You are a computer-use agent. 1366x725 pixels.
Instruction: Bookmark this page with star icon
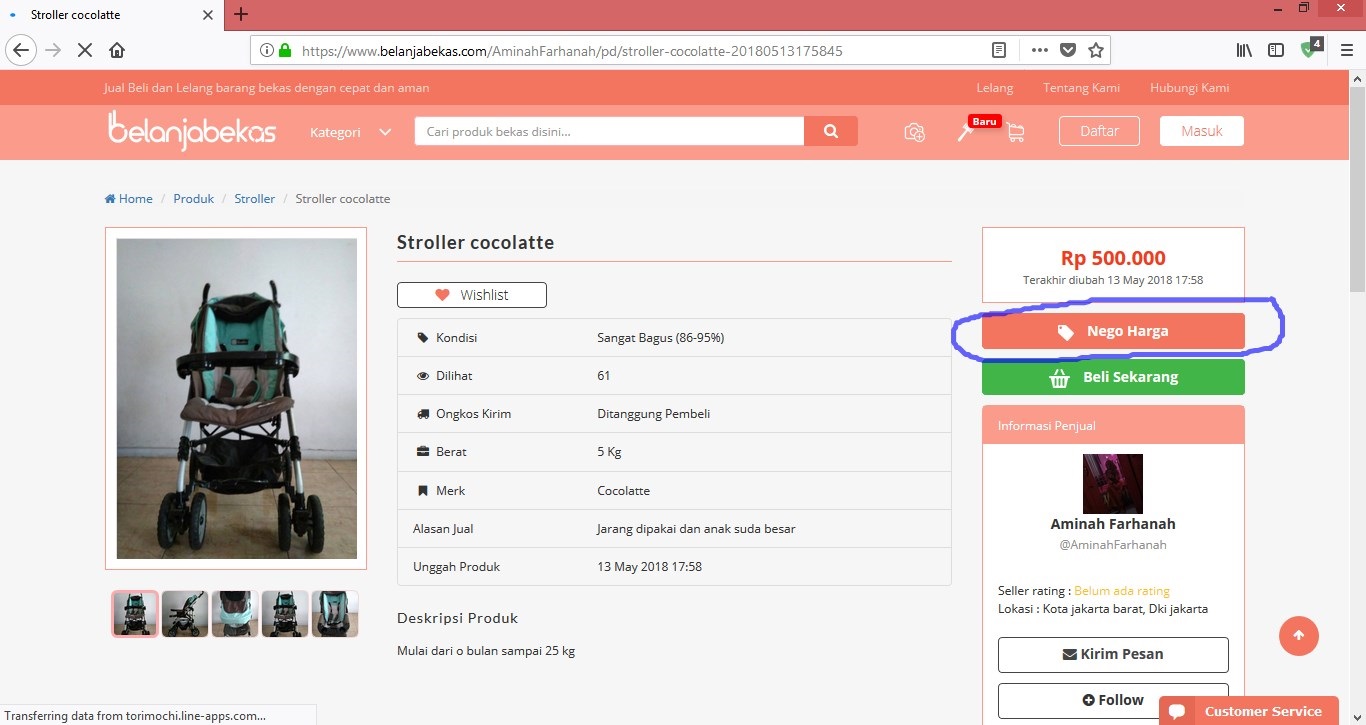[1095, 50]
